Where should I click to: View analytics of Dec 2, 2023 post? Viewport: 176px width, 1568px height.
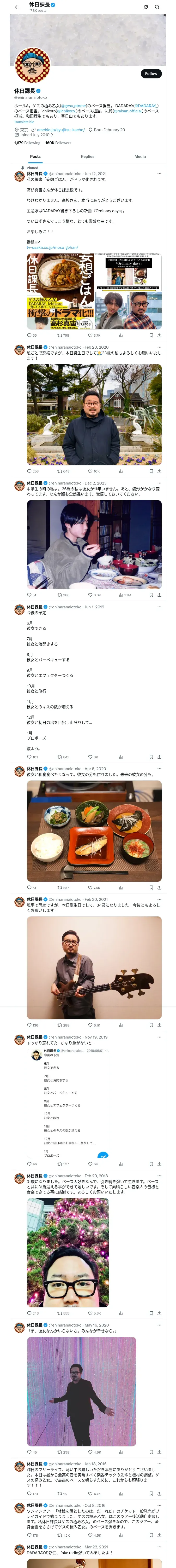tap(121, 595)
